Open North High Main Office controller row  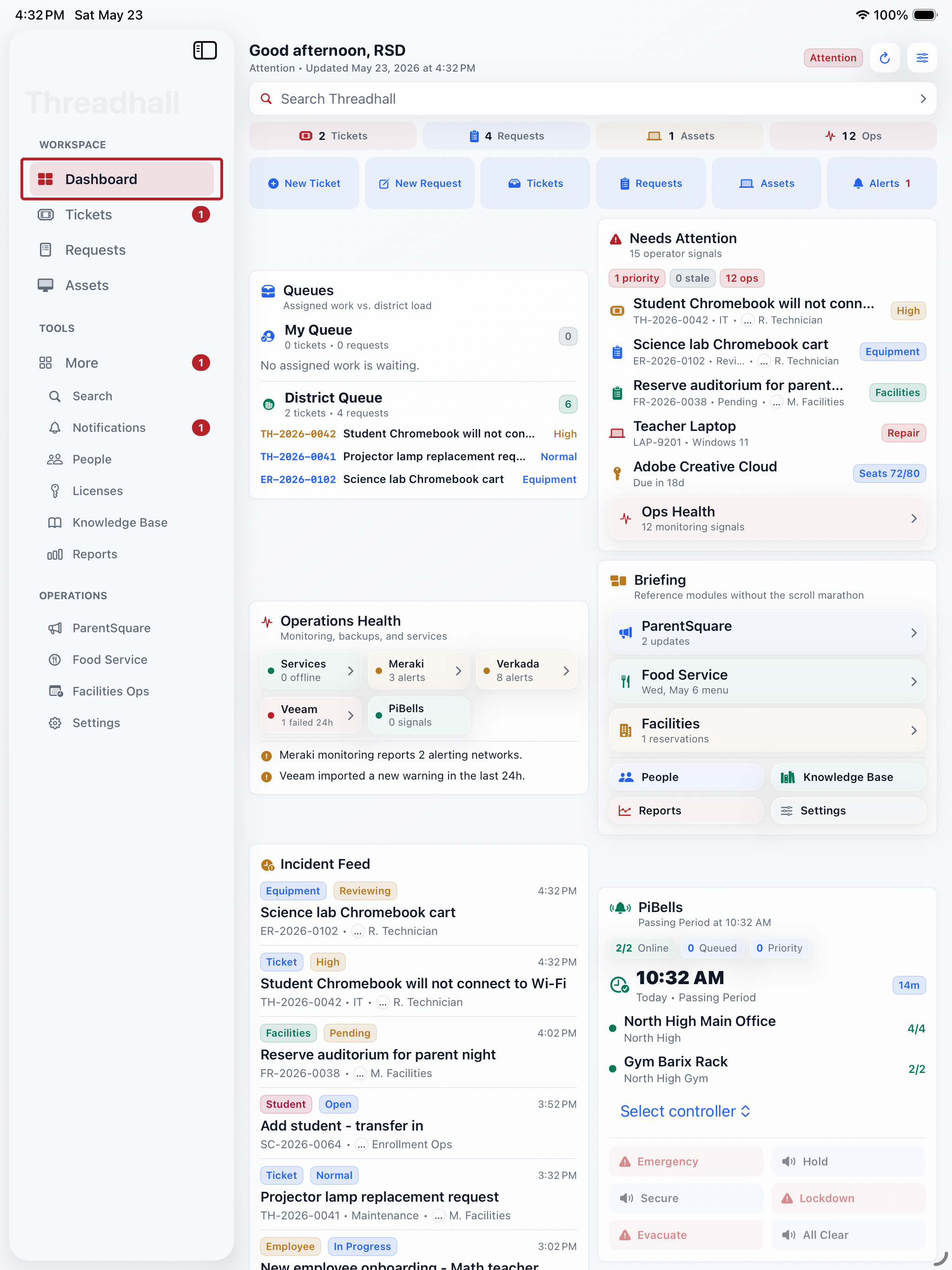coord(767,1029)
